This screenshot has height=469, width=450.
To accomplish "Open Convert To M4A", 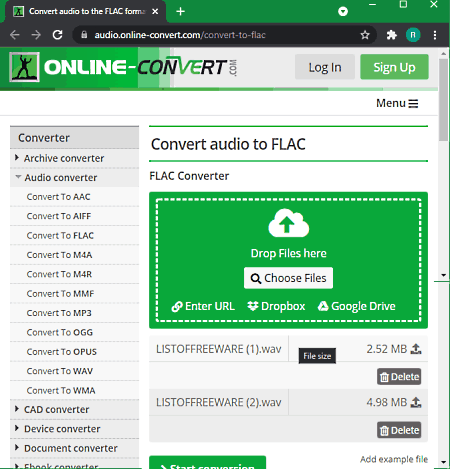I will click(x=59, y=255).
